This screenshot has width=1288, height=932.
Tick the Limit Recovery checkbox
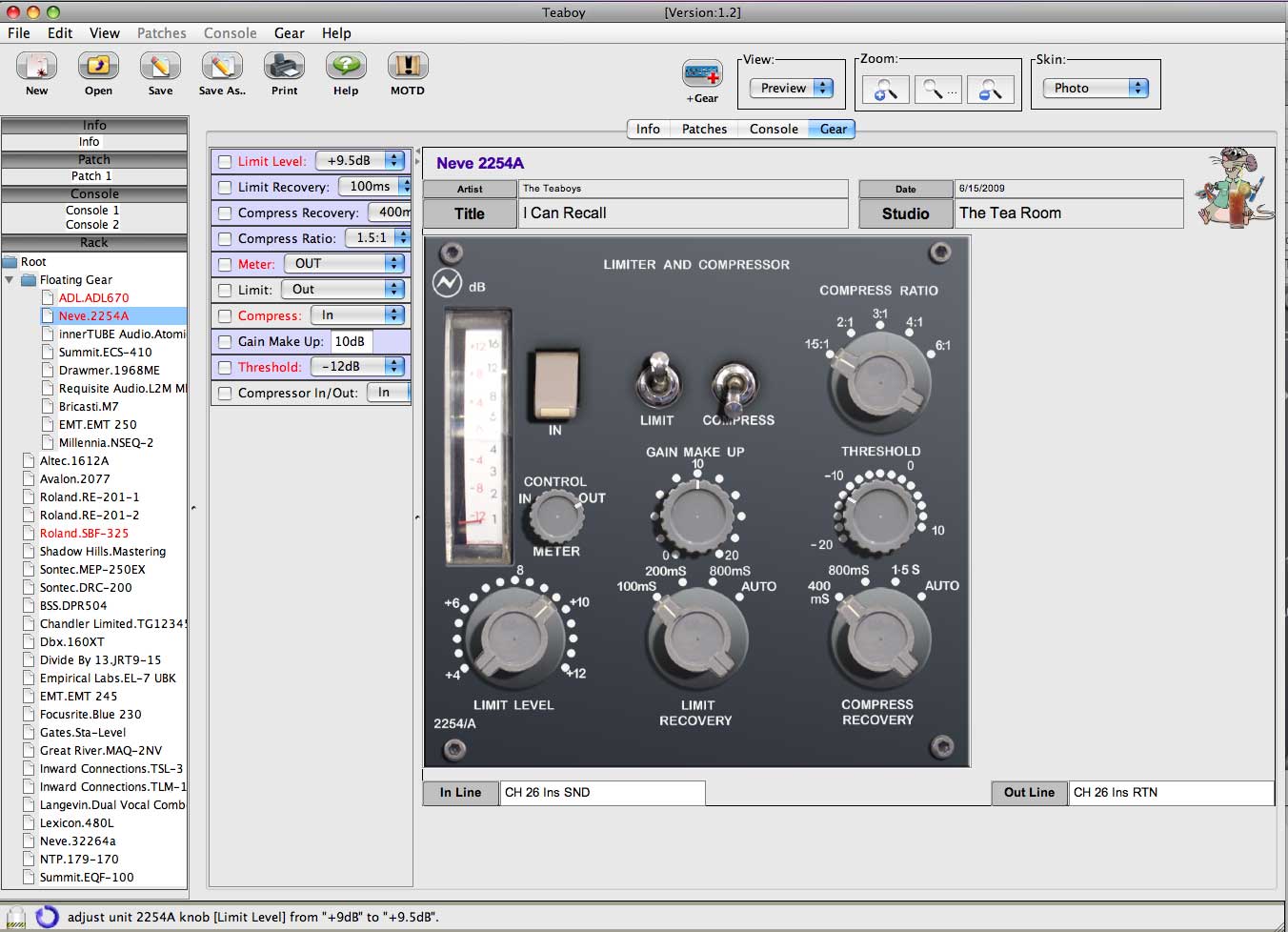tap(225, 188)
